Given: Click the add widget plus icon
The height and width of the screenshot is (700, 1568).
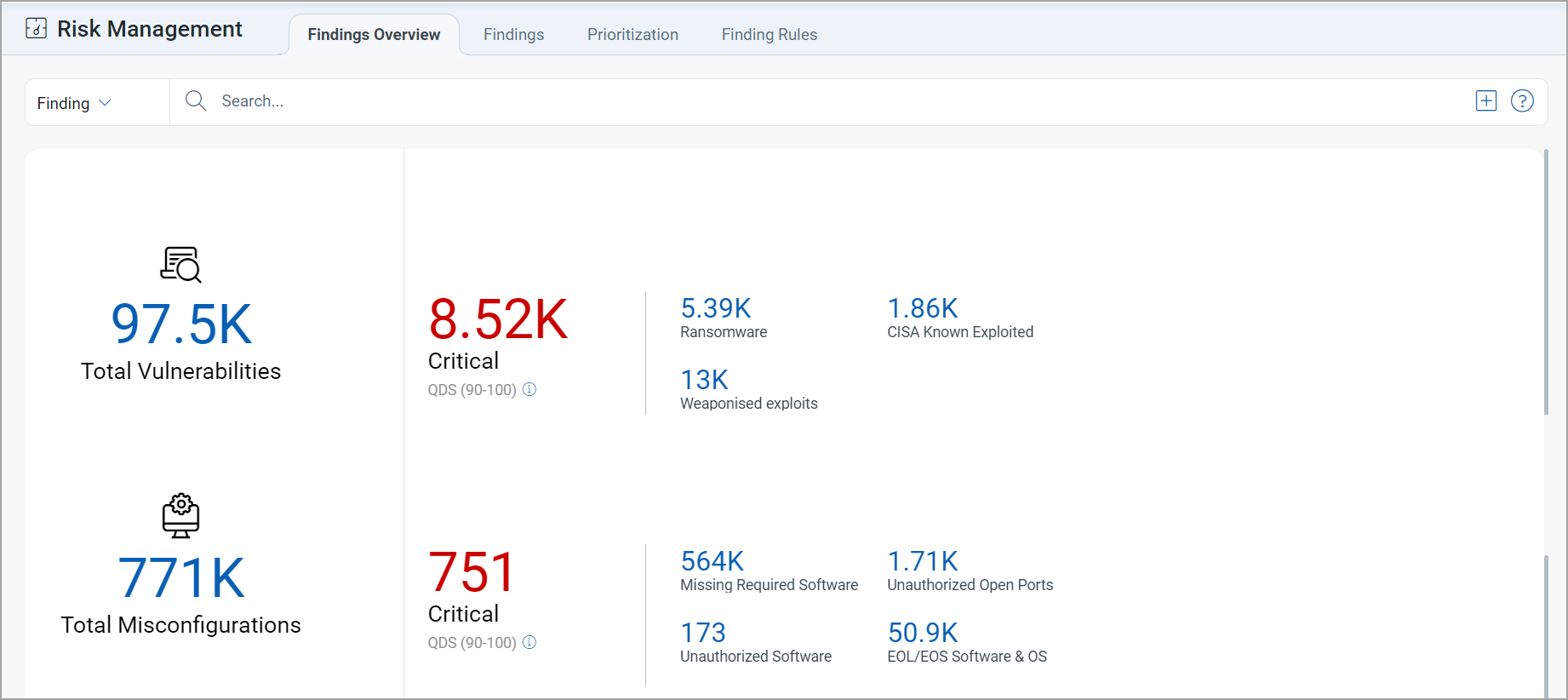Looking at the screenshot, I should pyautogui.click(x=1486, y=100).
